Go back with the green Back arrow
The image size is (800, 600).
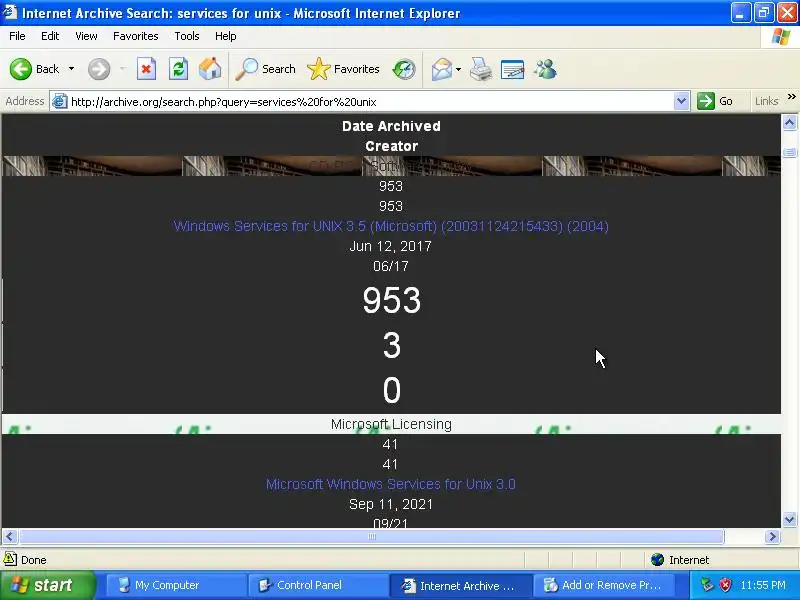34,69
